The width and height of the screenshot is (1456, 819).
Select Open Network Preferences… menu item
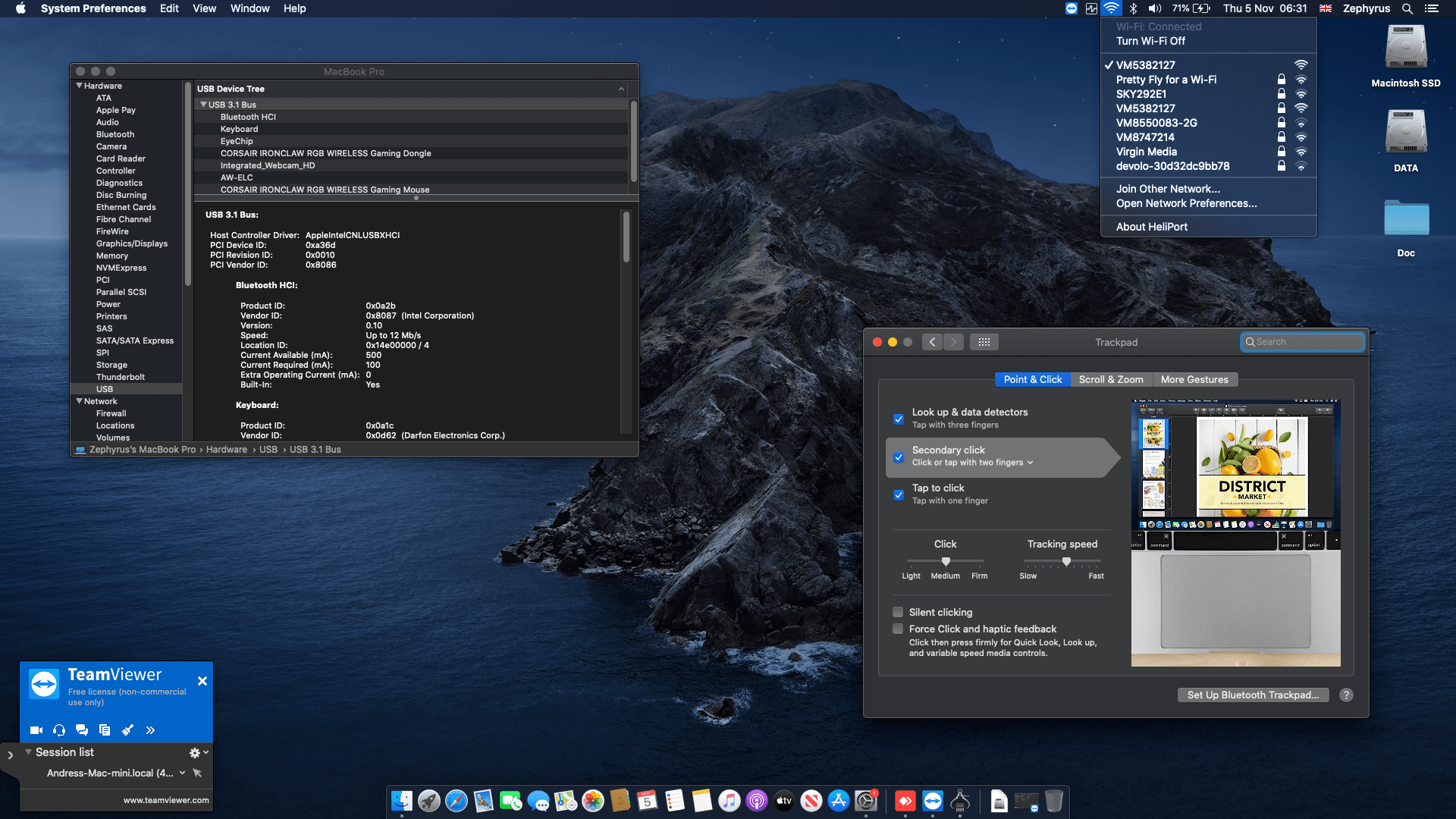coord(1186,203)
